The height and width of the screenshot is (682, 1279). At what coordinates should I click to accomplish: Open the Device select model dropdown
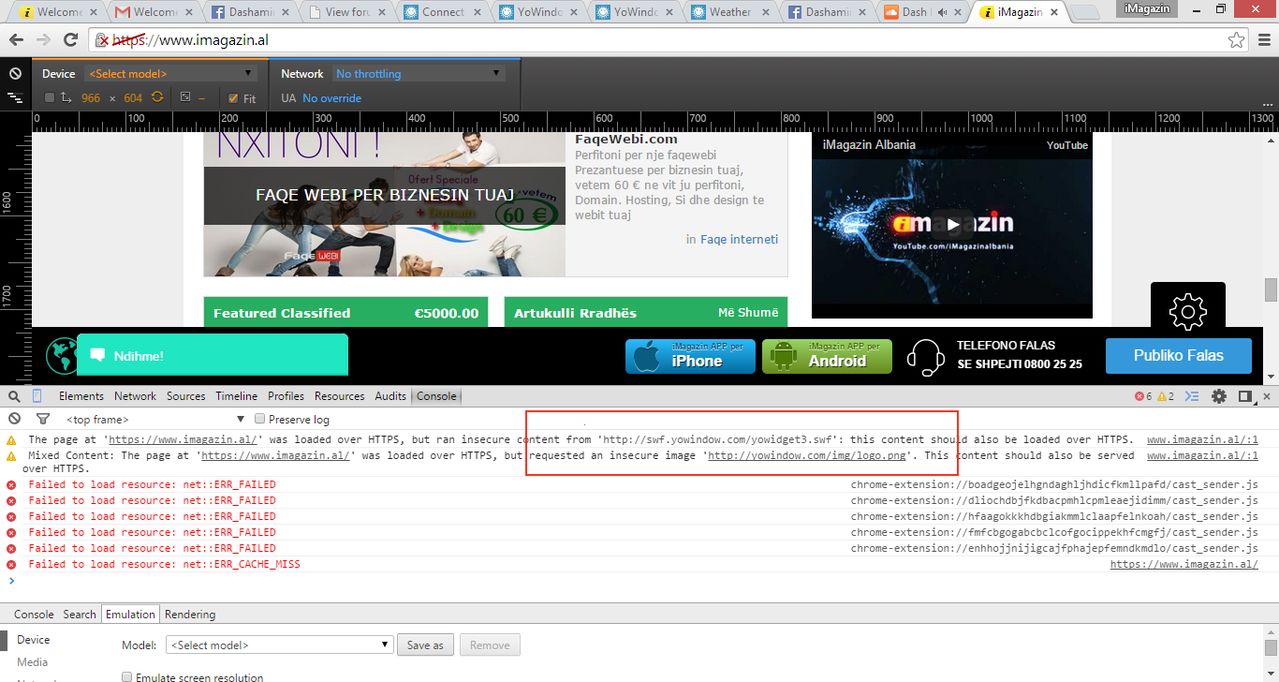tap(171, 74)
